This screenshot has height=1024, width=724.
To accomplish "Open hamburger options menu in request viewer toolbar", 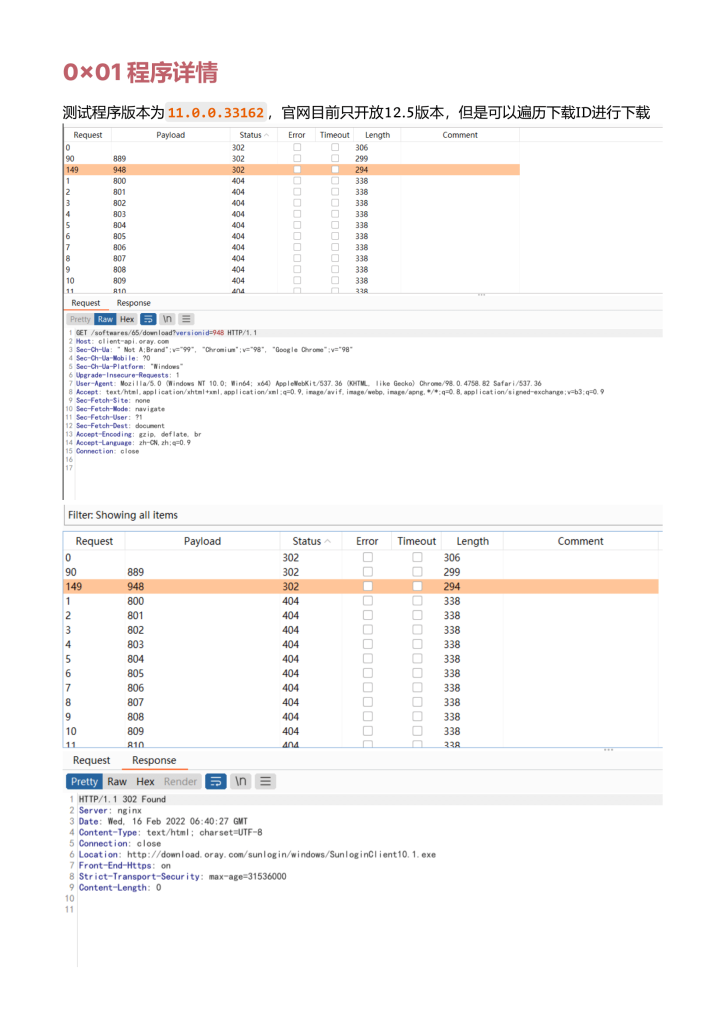I will 187,319.
